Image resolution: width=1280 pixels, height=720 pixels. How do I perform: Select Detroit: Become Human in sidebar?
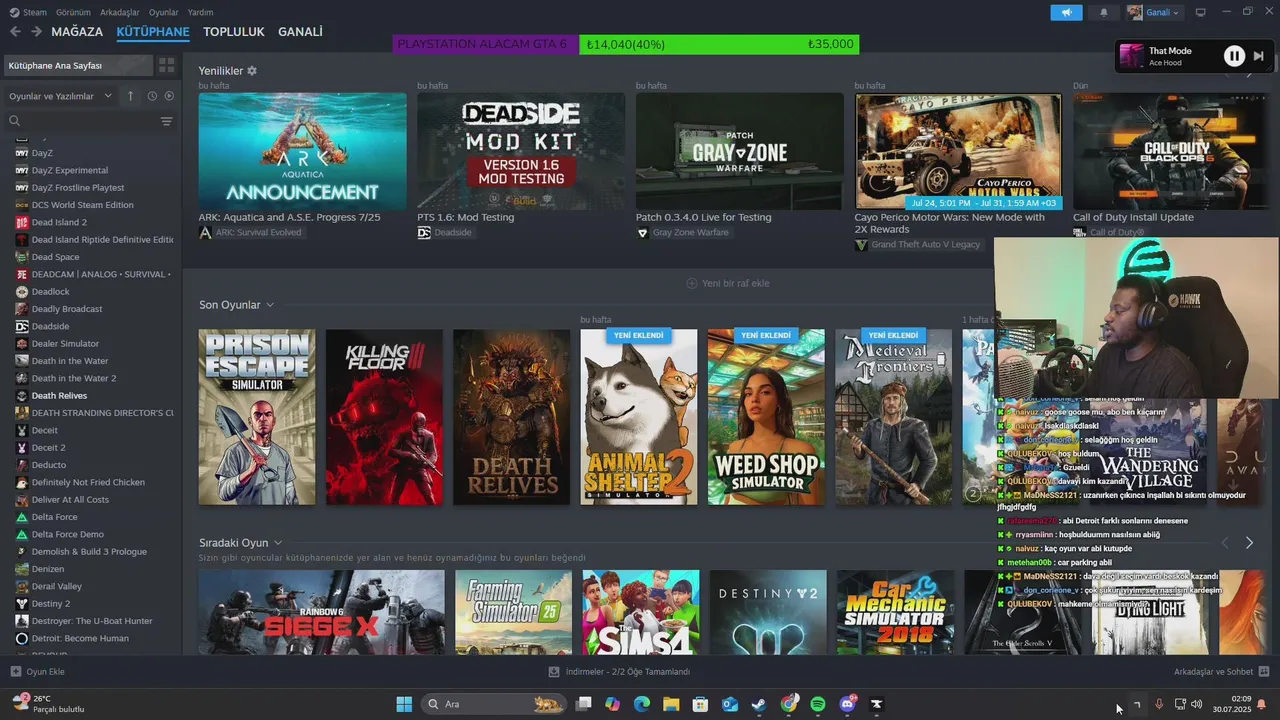[x=80, y=638]
